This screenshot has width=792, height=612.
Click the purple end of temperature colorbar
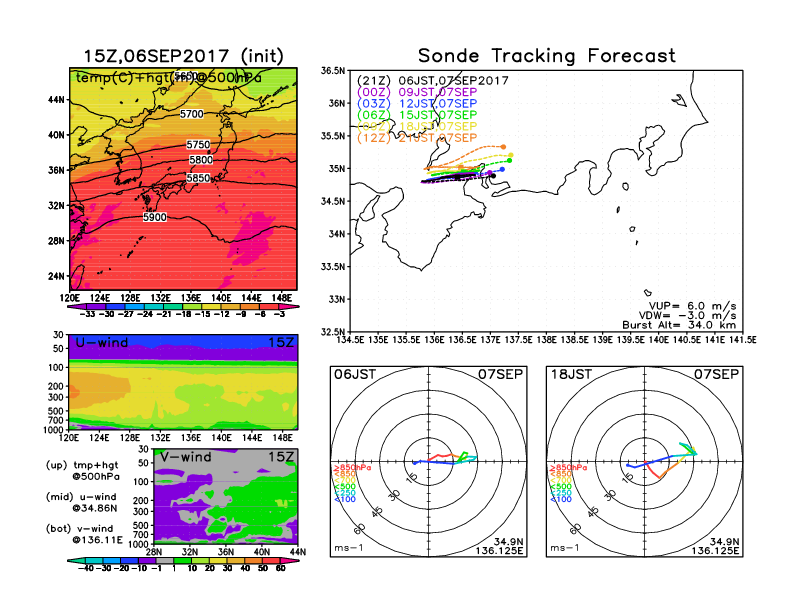pos(77,307)
